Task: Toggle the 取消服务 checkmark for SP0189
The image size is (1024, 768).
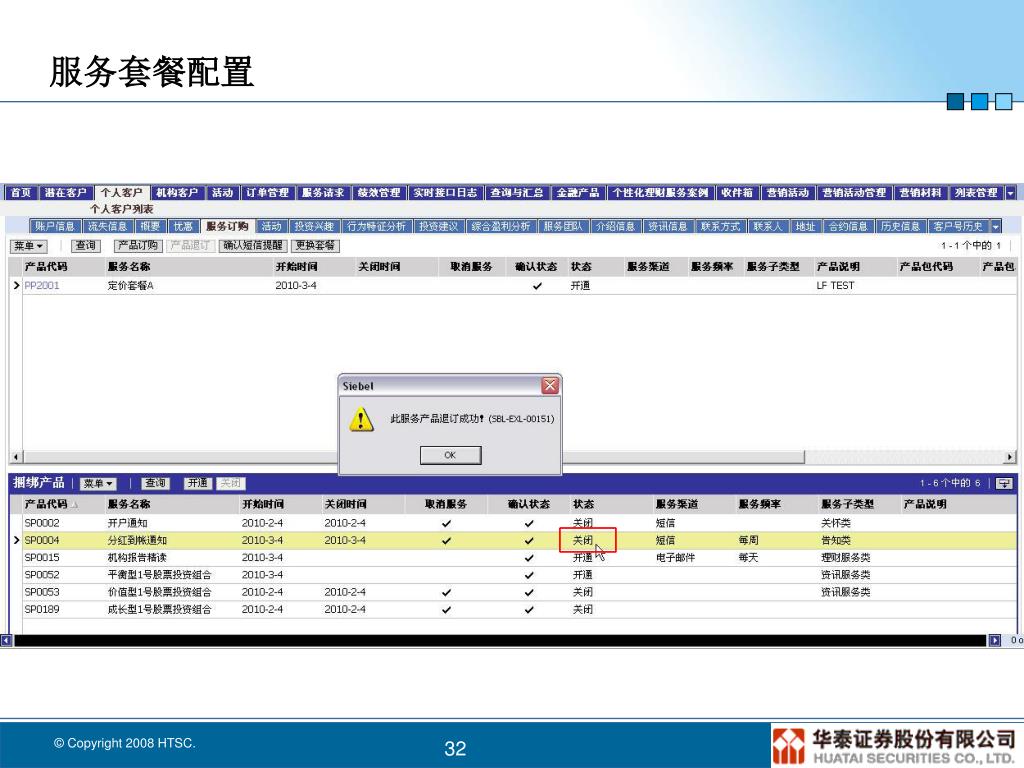Action: click(x=446, y=610)
